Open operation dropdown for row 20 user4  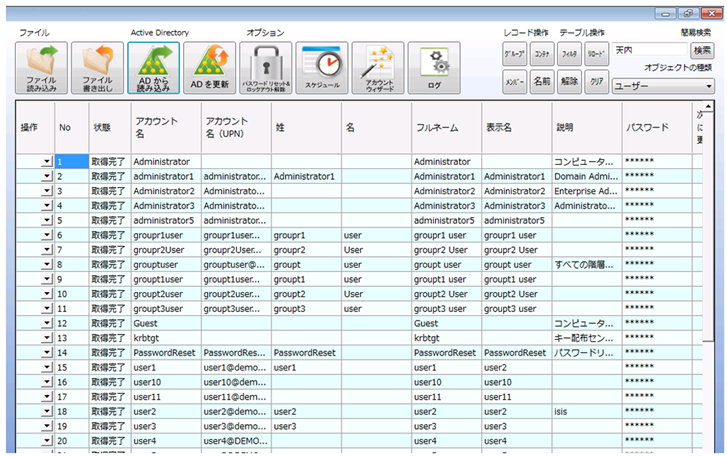coord(47,441)
